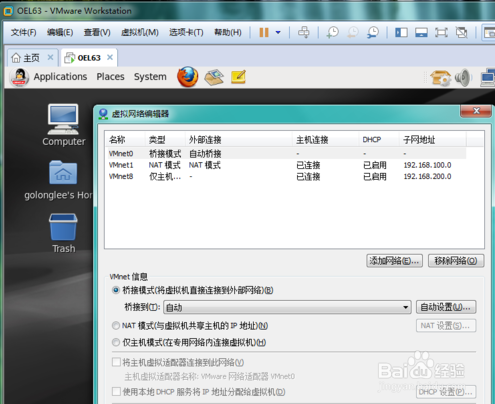Select the 仅主机模式 radio button

[116, 342]
